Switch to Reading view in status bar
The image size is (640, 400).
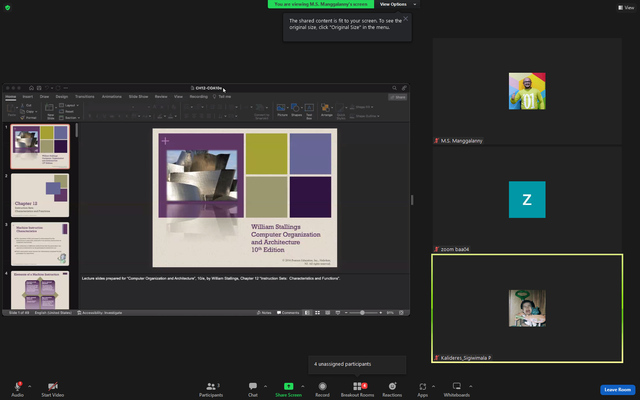(327, 313)
